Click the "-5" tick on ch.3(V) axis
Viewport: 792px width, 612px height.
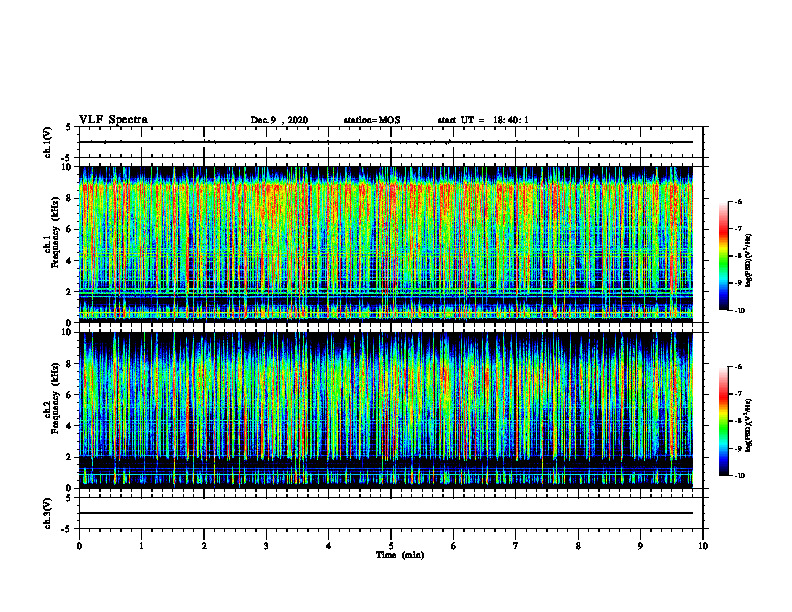coord(67,529)
